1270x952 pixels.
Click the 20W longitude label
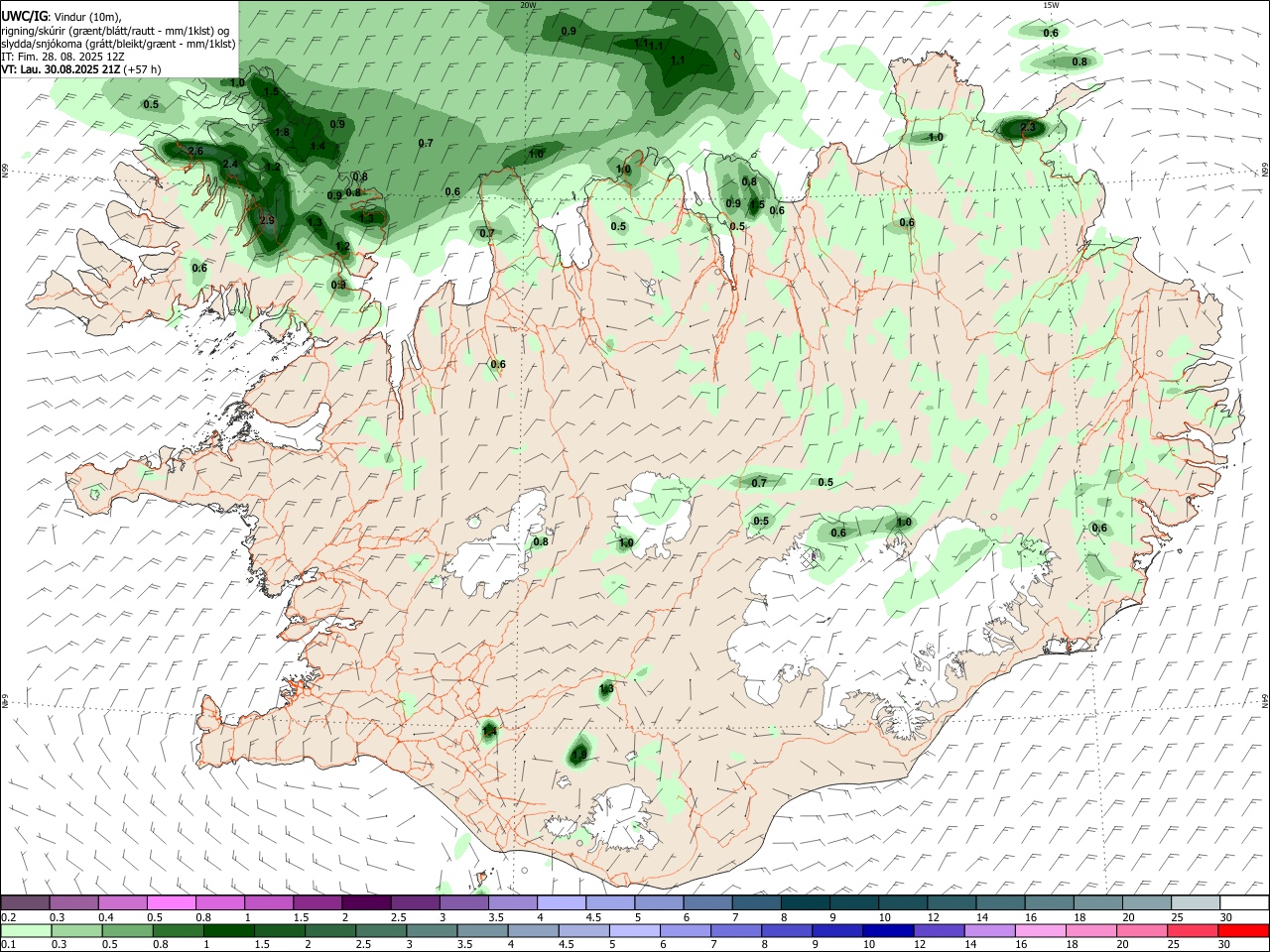pos(528,5)
